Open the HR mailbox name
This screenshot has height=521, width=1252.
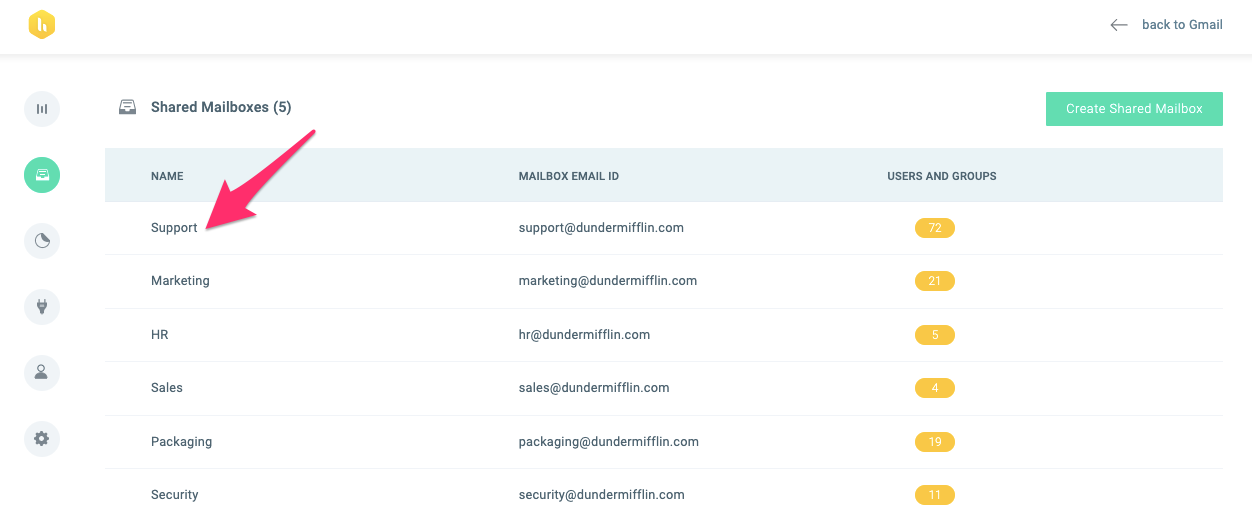[160, 335]
